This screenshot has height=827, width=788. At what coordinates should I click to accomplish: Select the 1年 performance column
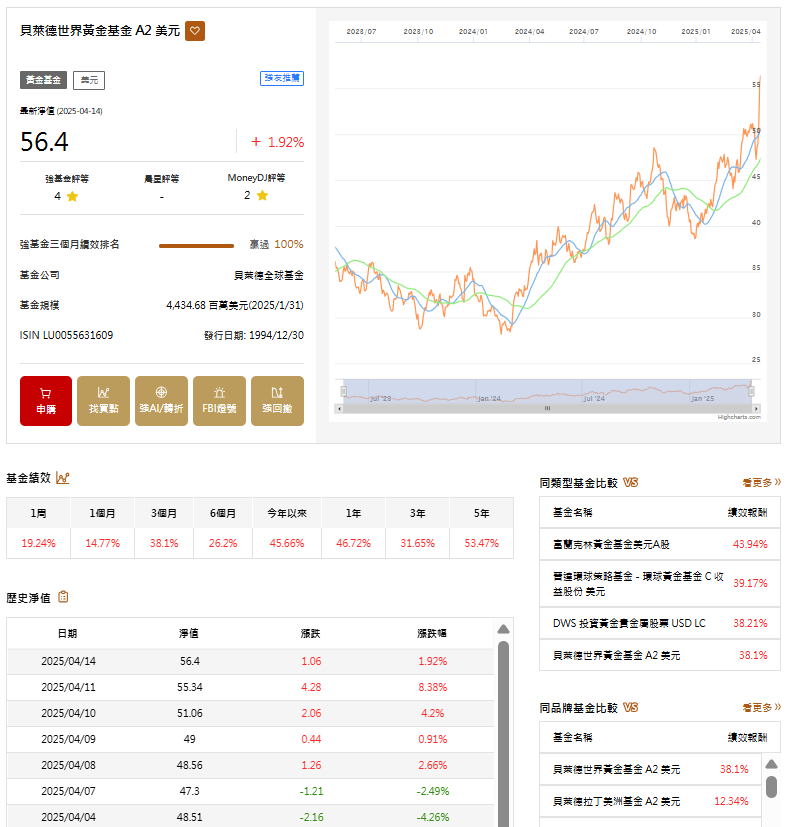click(x=353, y=513)
